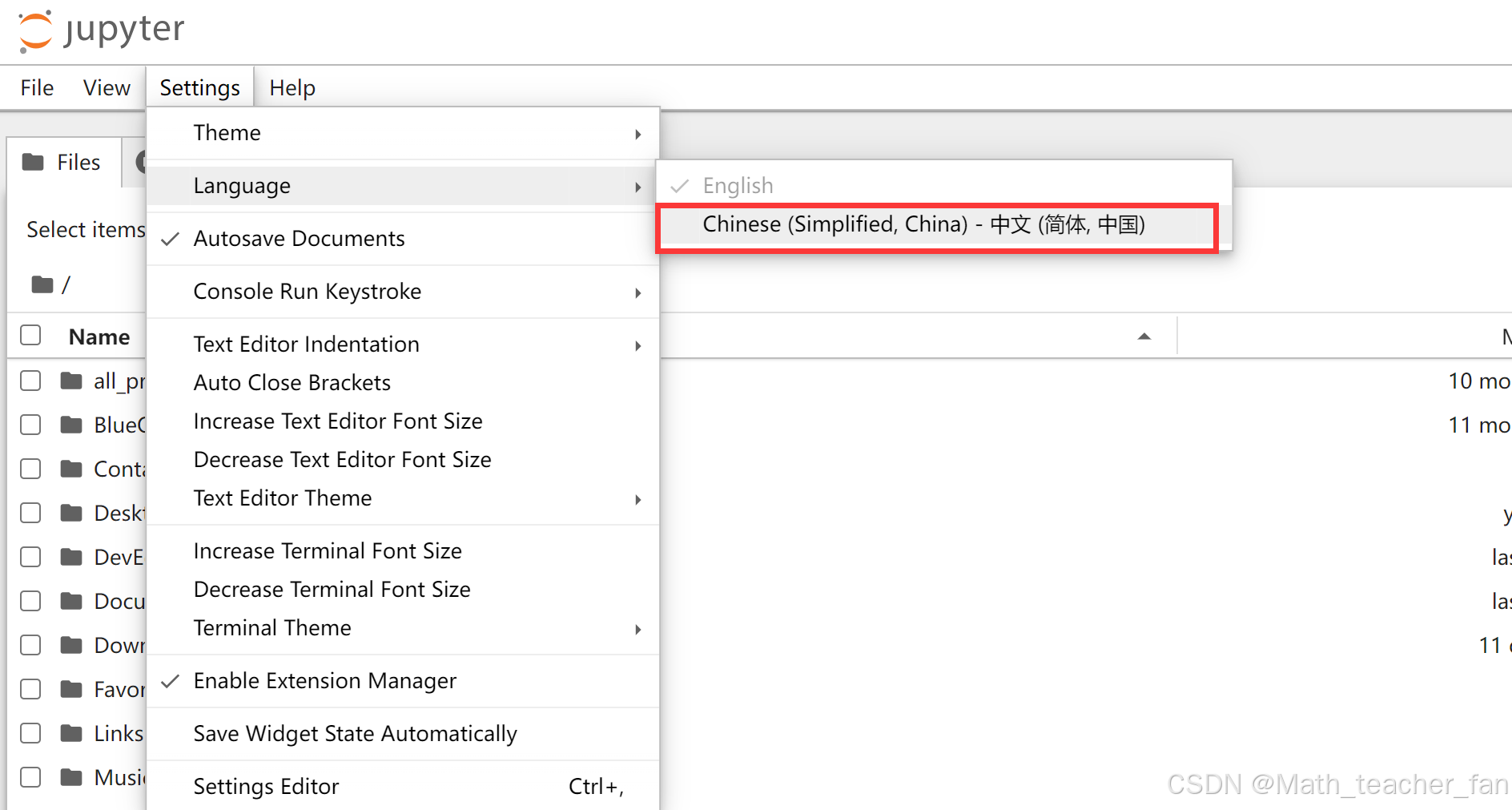
Task: Check the Docu folder checkbox
Action: point(30,601)
